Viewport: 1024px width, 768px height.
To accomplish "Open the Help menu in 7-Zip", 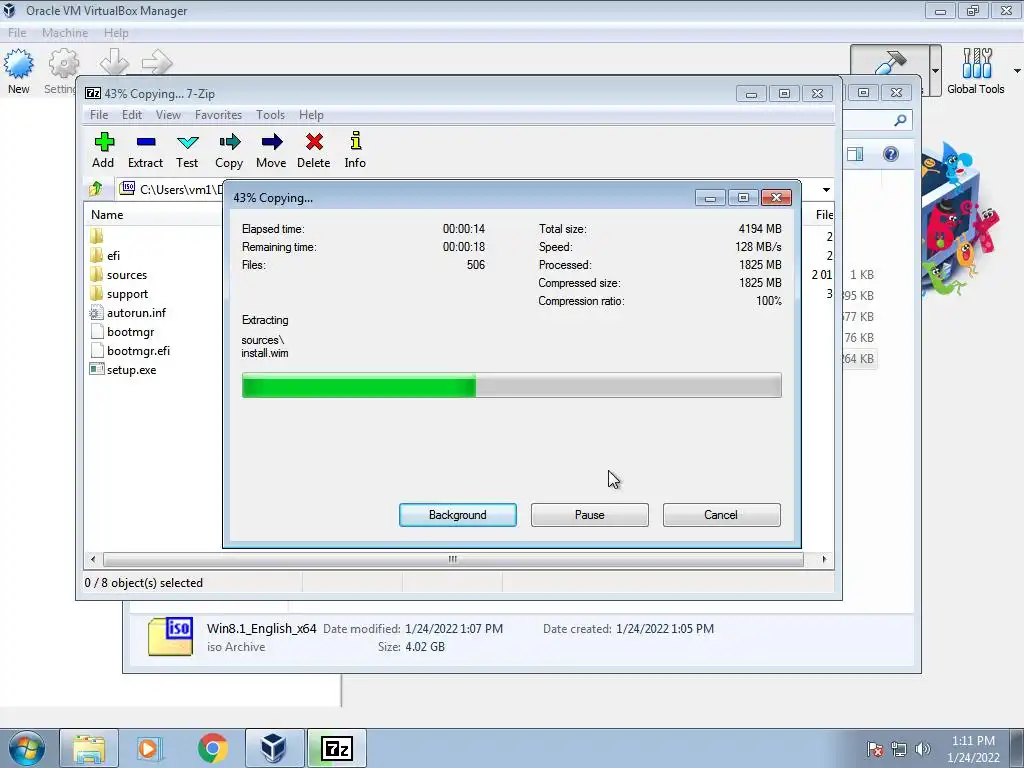I will [312, 115].
